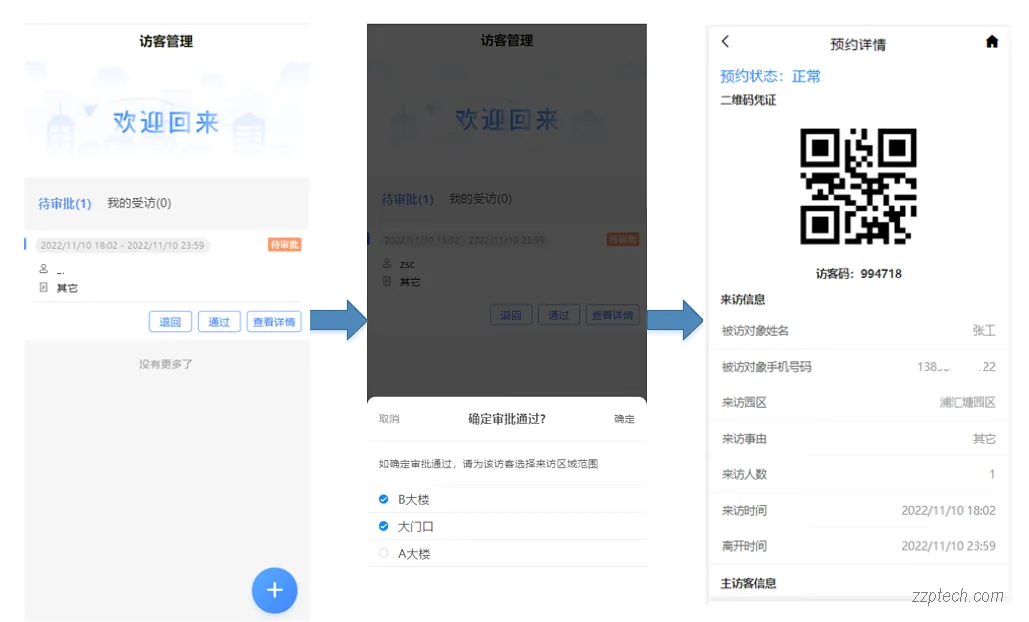This screenshot has width=1029, height=622.
Task: Switch to 我的受访(0) tab in first screen
Action: coord(139,203)
